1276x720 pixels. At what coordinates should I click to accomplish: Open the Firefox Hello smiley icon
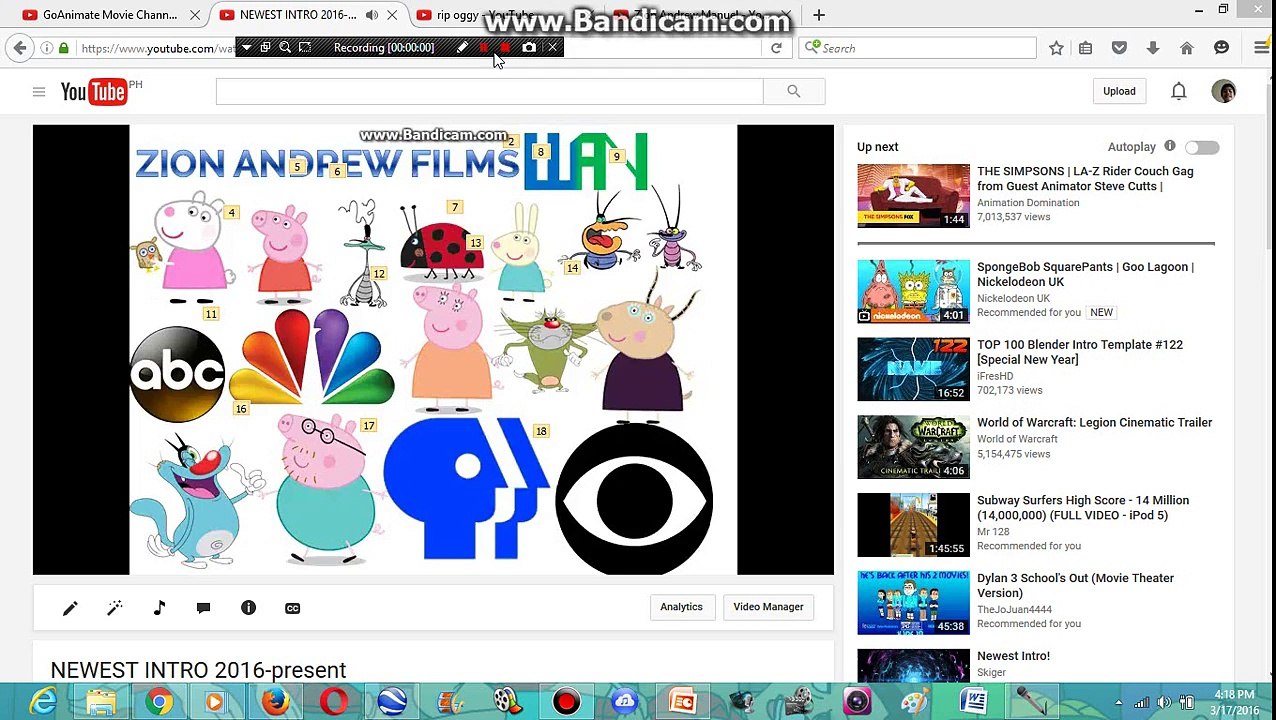pyautogui.click(x=1221, y=48)
